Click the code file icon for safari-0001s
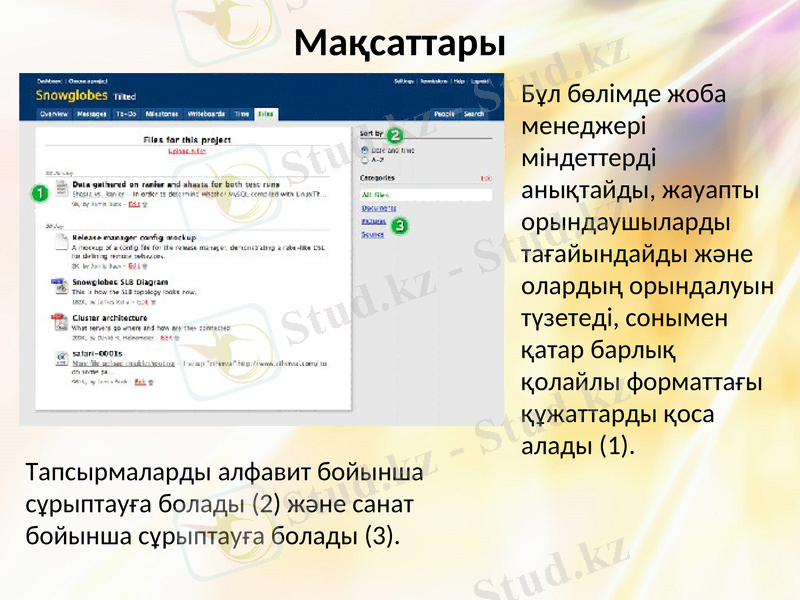This screenshot has width=800, height=600. click(x=60, y=355)
